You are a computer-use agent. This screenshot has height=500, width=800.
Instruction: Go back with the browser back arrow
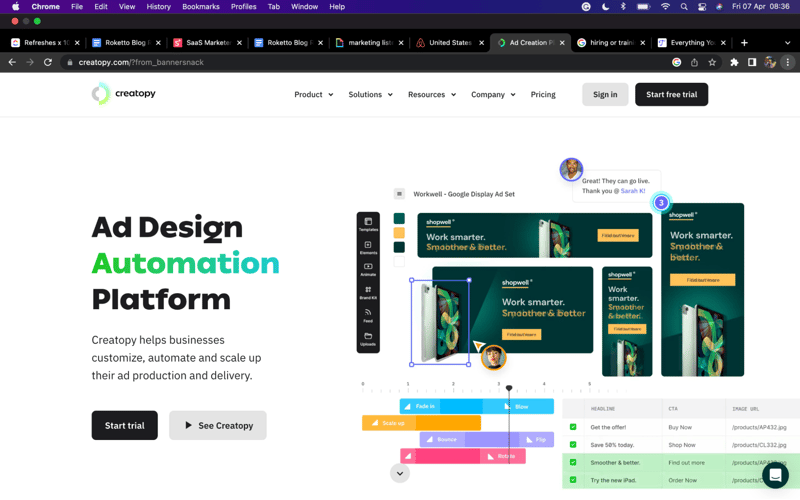(x=12, y=62)
